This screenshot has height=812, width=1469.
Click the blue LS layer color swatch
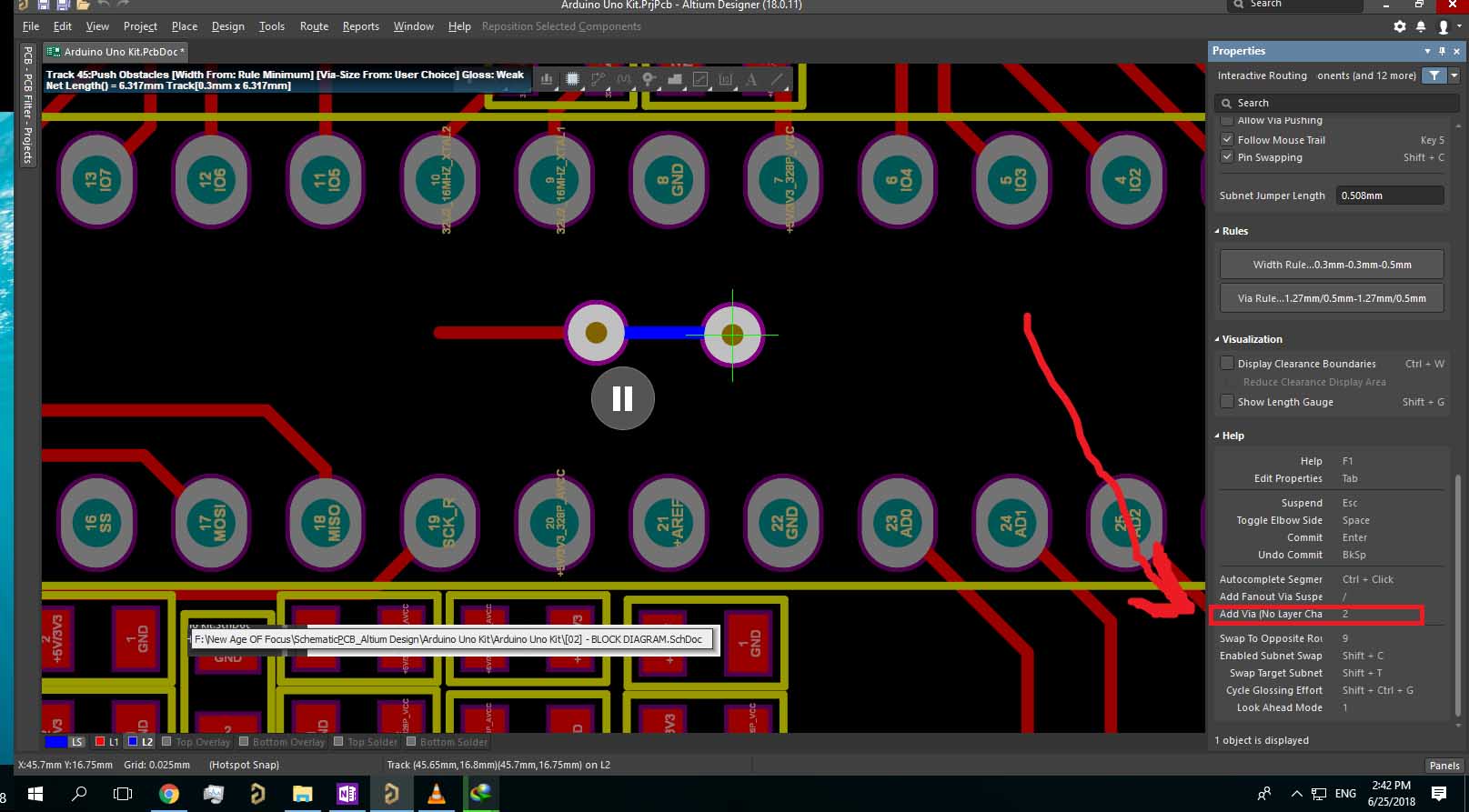tap(56, 742)
